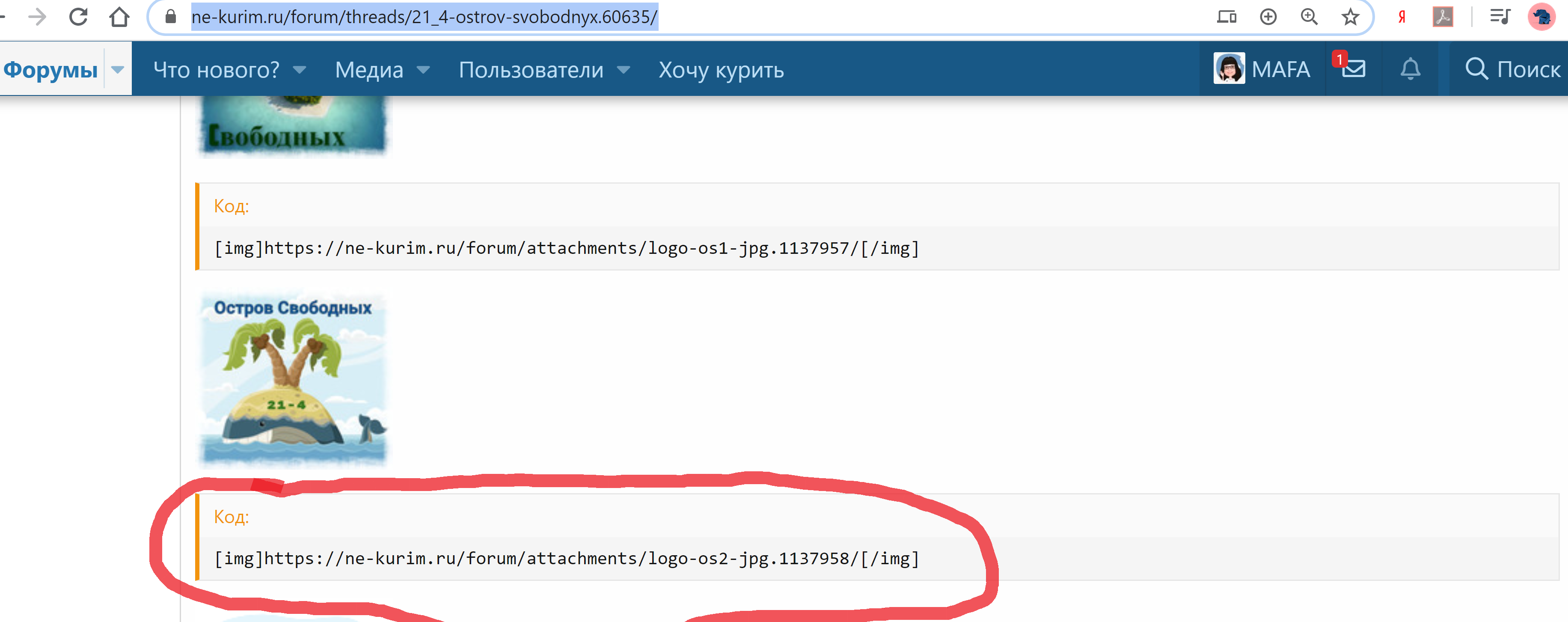Viewport: 1568px width, 622px height.
Task: Click the logo-os2-jpg.1137958 code line
Action: 567,559
